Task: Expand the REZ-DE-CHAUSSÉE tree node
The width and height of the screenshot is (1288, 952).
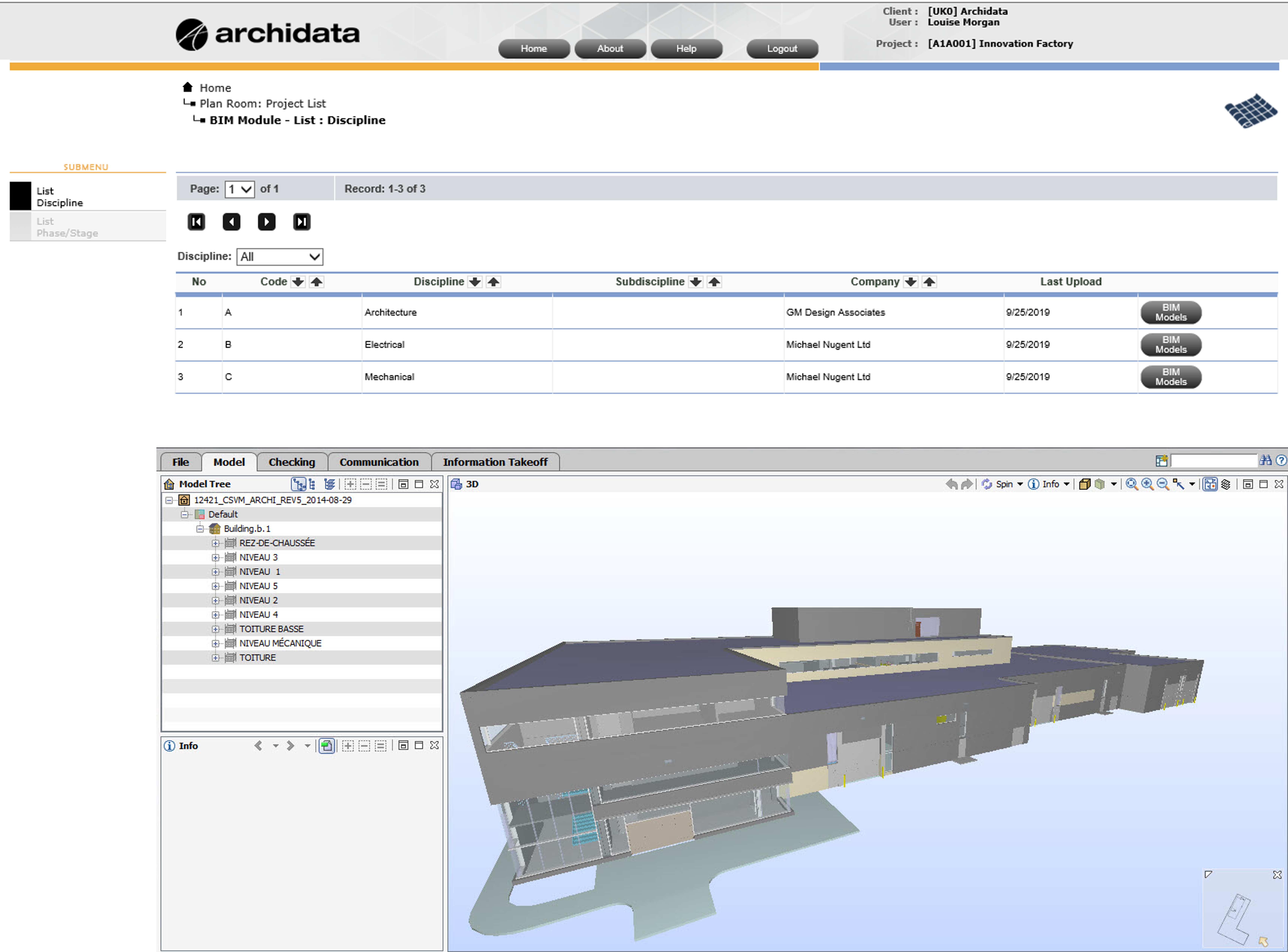Action: [x=216, y=543]
